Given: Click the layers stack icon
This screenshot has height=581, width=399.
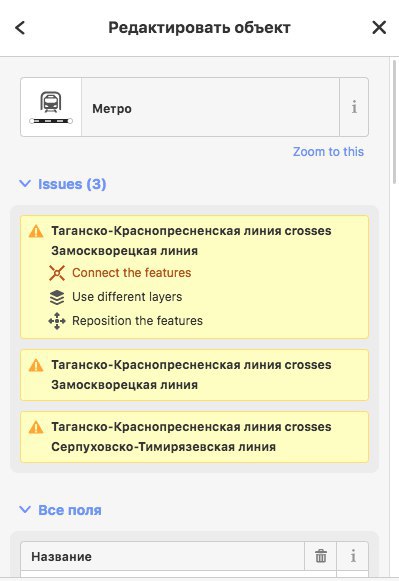Looking at the screenshot, I should pos(57,297).
